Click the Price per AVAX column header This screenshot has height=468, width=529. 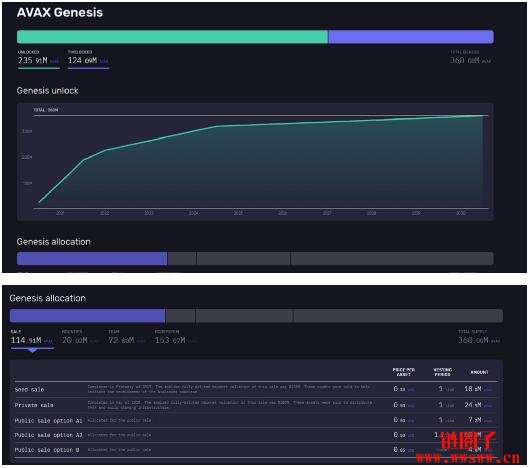(x=403, y=372)
